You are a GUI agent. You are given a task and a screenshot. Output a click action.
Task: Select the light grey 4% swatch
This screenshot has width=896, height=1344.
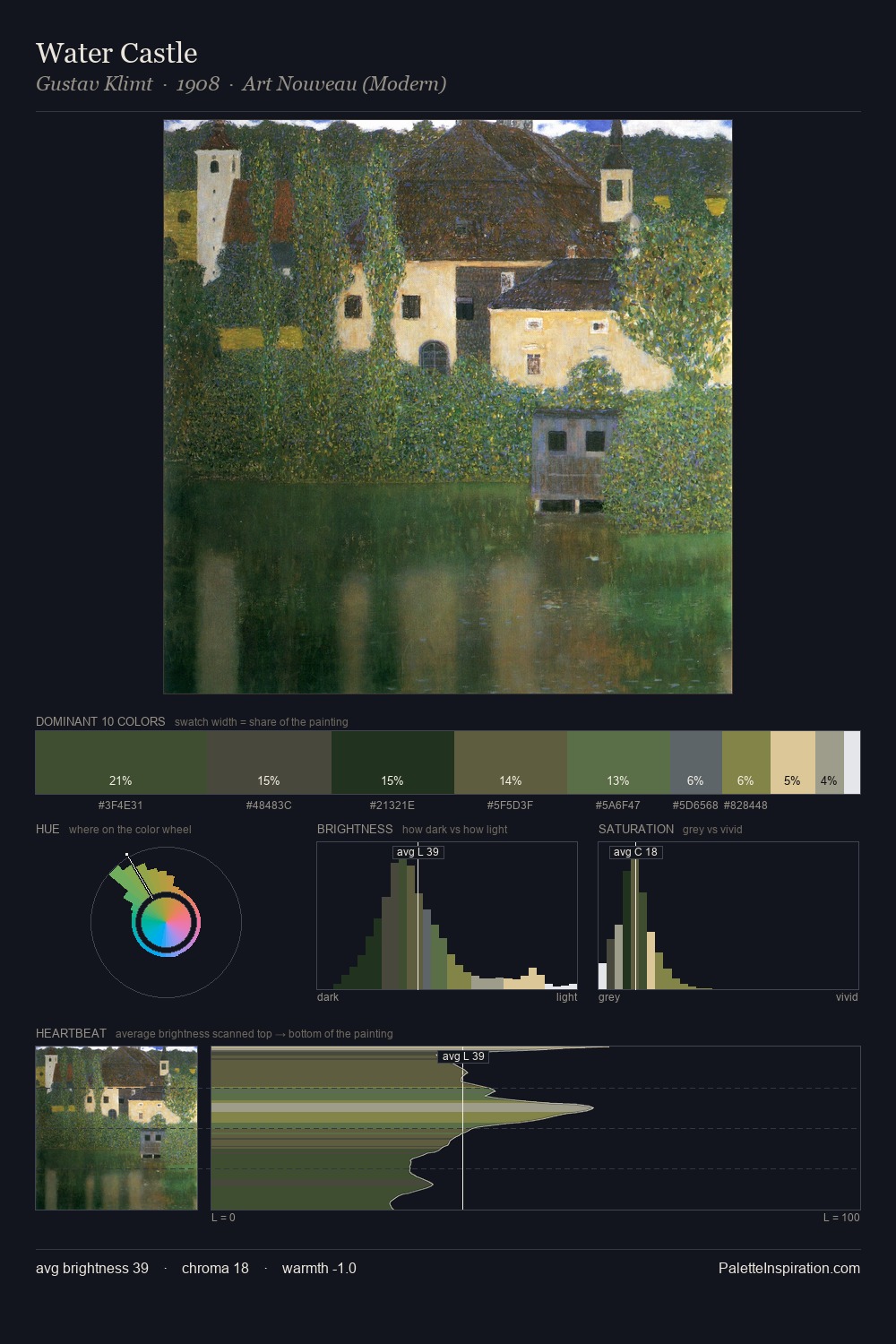point(830,762)
